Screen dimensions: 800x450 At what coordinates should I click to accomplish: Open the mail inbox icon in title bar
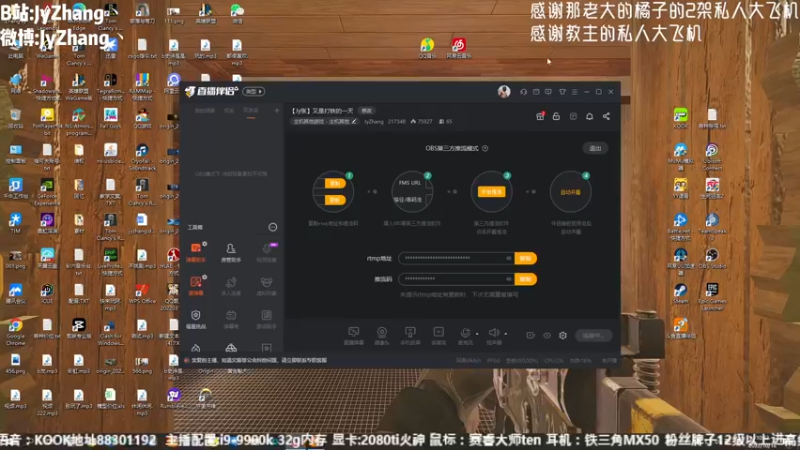point(536,92)
